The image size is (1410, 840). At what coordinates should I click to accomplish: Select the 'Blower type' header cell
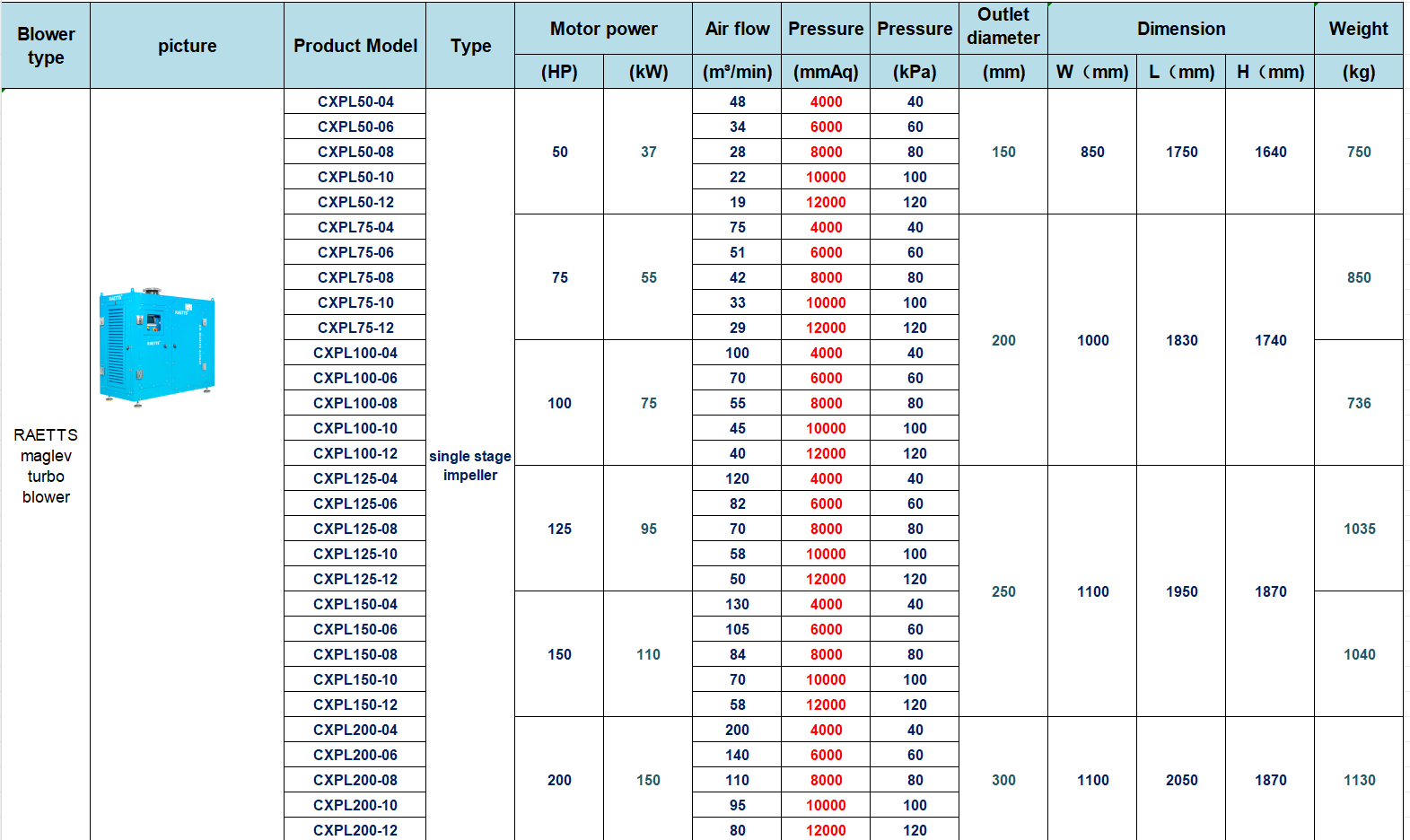[x=46, y=46]
